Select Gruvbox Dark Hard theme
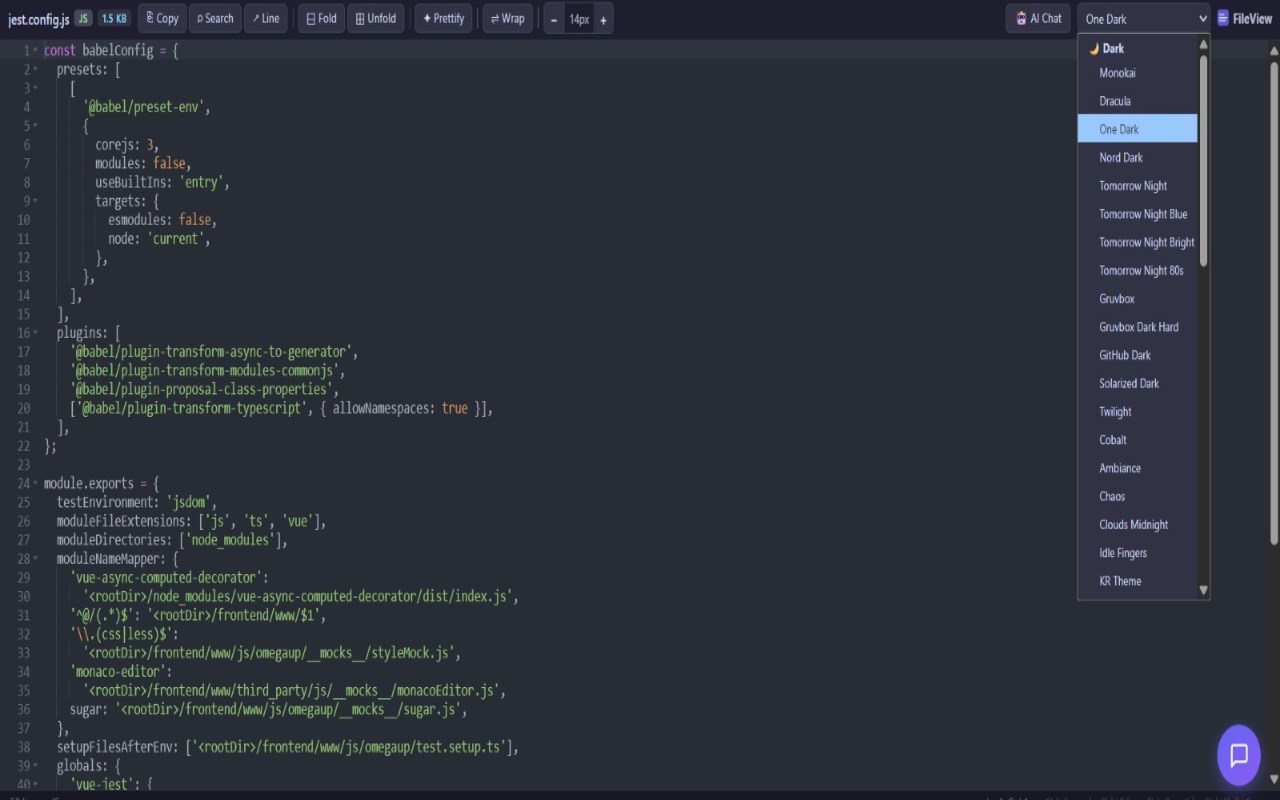The image size is (1280, 800). point(1138,327)
